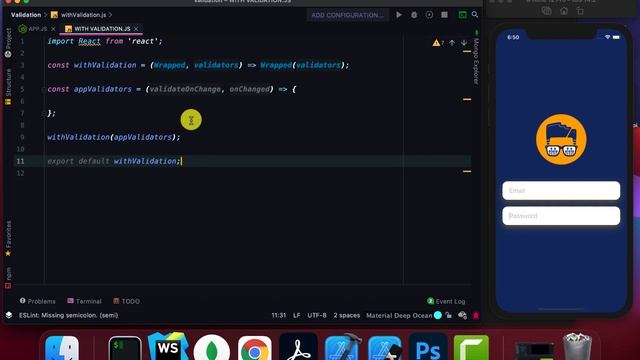Image resolution: width=640 pixels, height=360 pixels.
Task: Open the inspections profile icon in status bar
Action: 462,315
